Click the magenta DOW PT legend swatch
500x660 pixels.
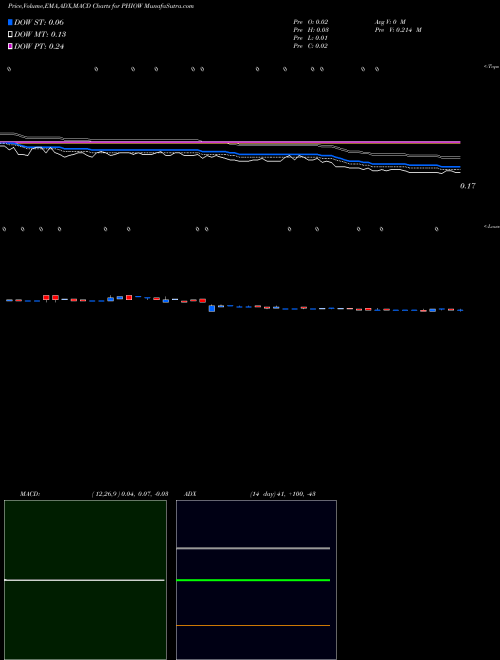pyautogui.click(x=10, y=47)
